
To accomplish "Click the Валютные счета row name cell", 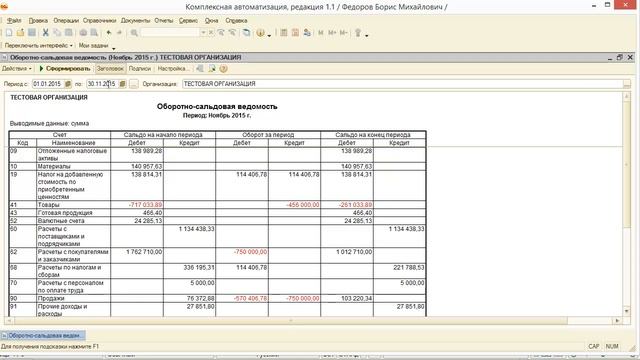I will point(73,221).
